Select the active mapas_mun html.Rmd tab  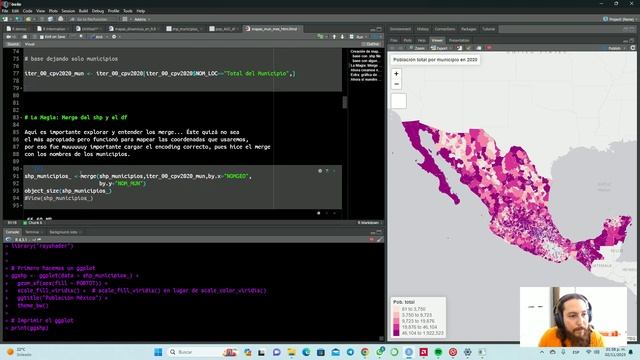pos(273,29)
